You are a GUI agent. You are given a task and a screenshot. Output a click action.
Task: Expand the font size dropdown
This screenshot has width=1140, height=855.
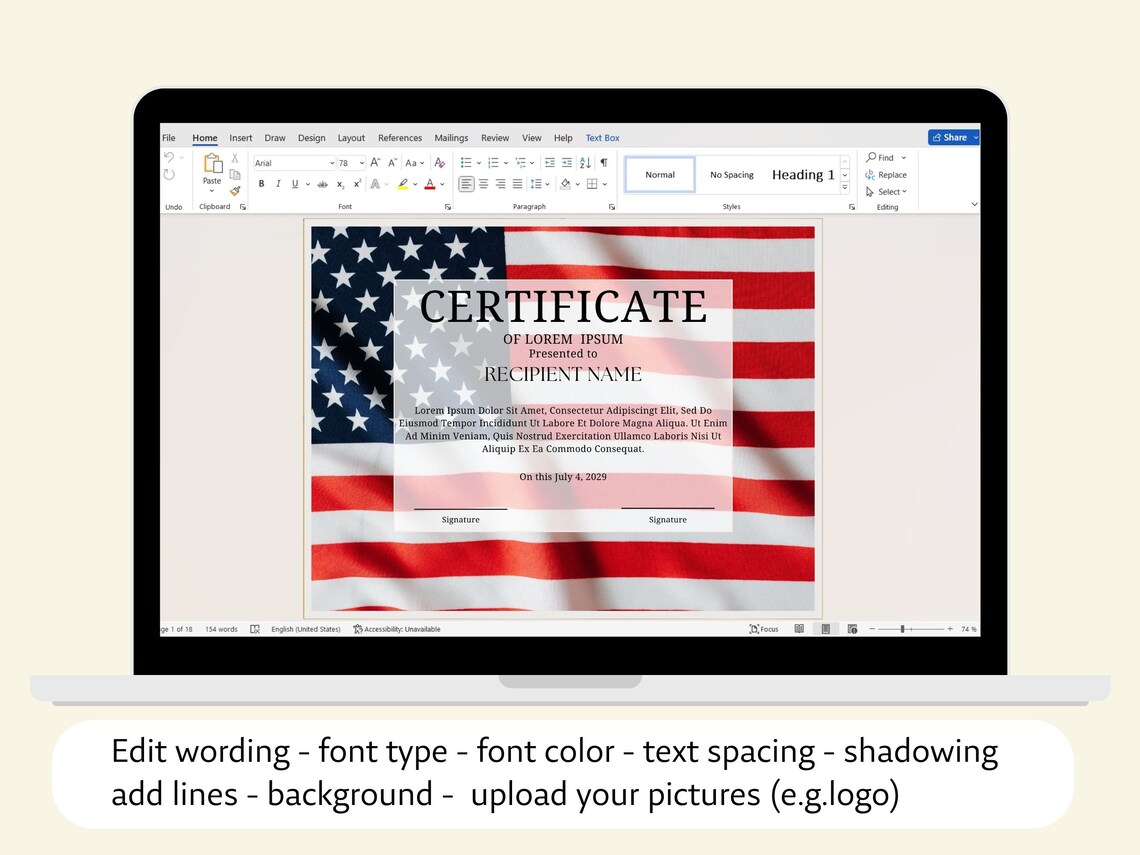(362, 162)
